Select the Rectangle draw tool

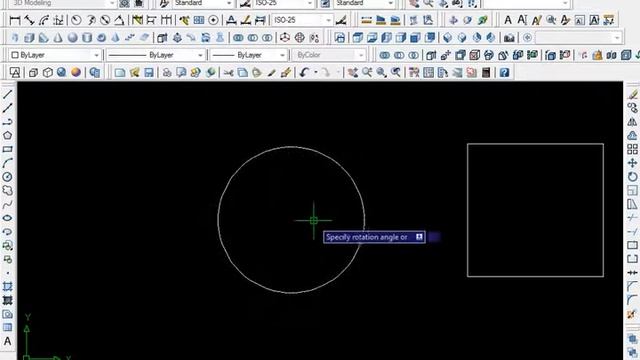click(7, 149)
